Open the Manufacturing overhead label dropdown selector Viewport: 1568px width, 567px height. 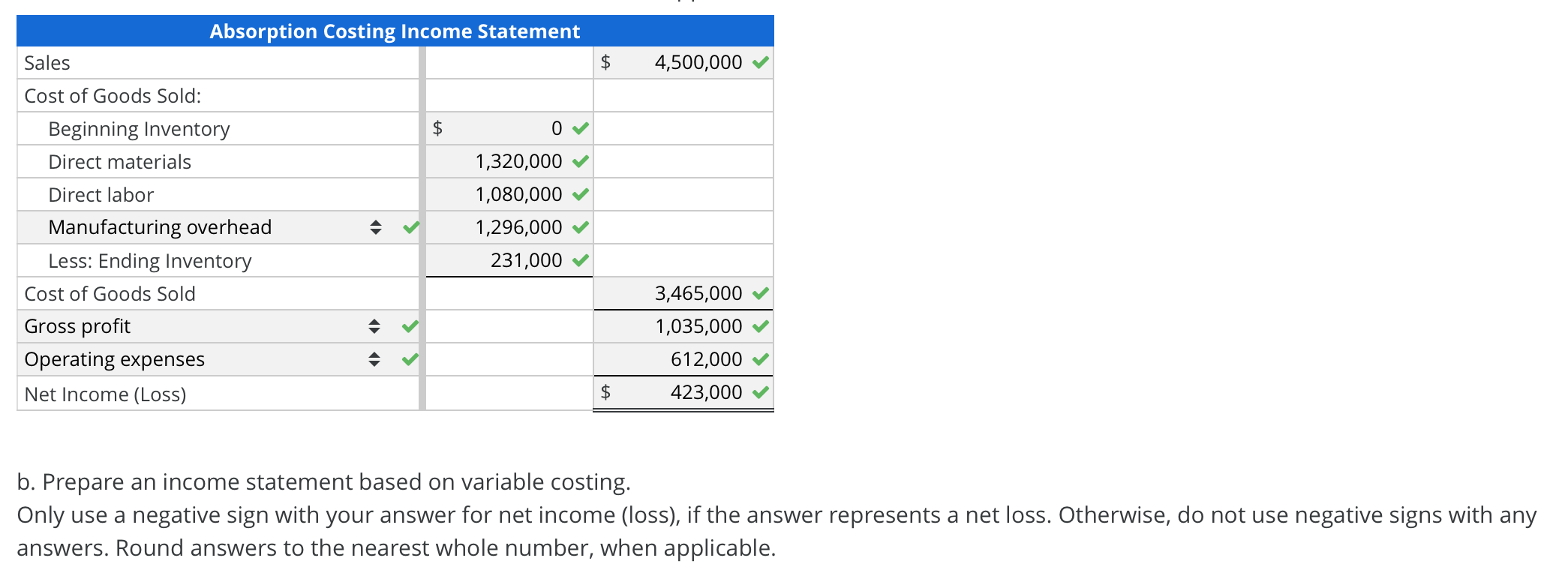pyautogui.click(x=374, y=226)
